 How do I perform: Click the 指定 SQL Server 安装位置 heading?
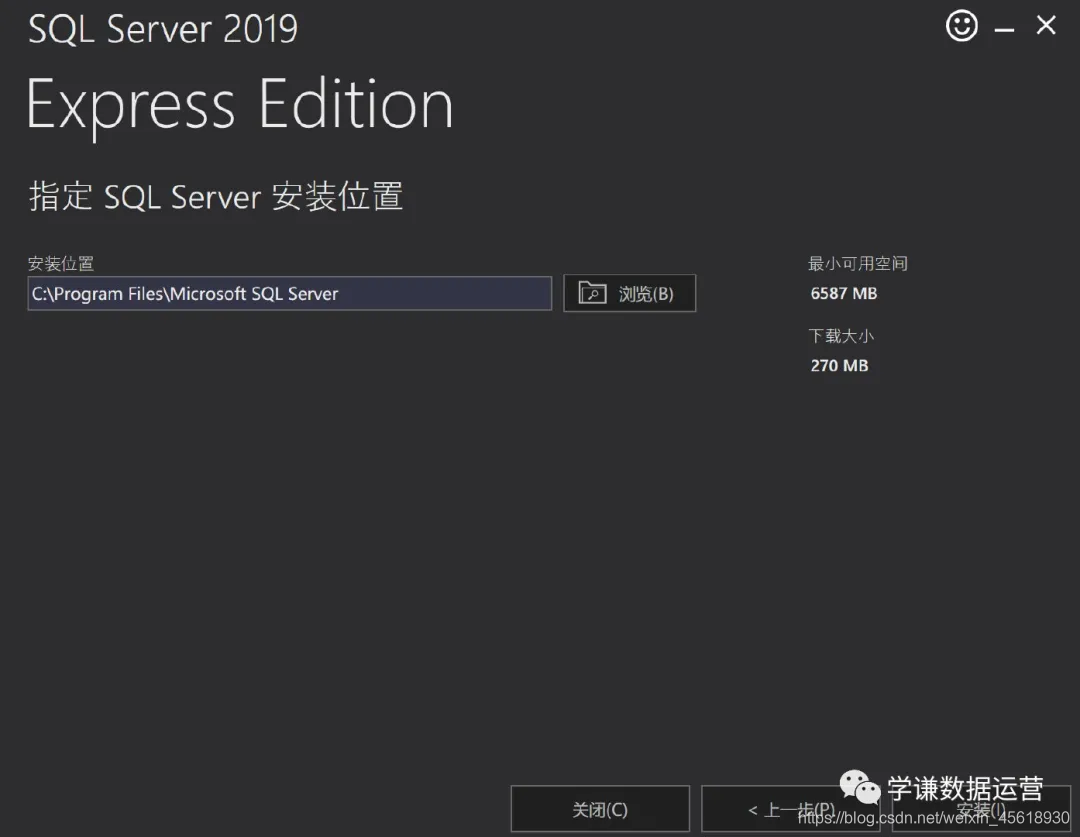[x=216, y=196]
